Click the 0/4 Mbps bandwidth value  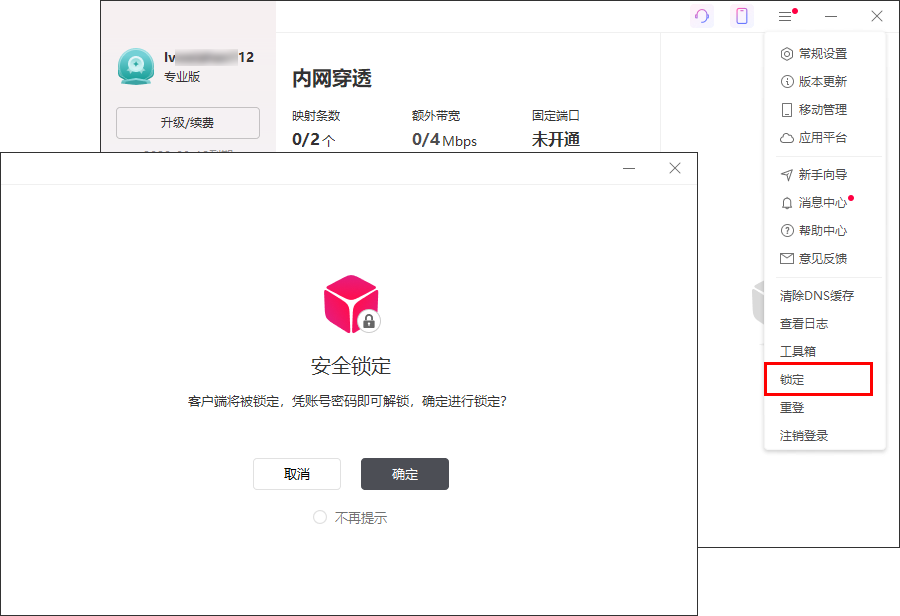point(444,140)
